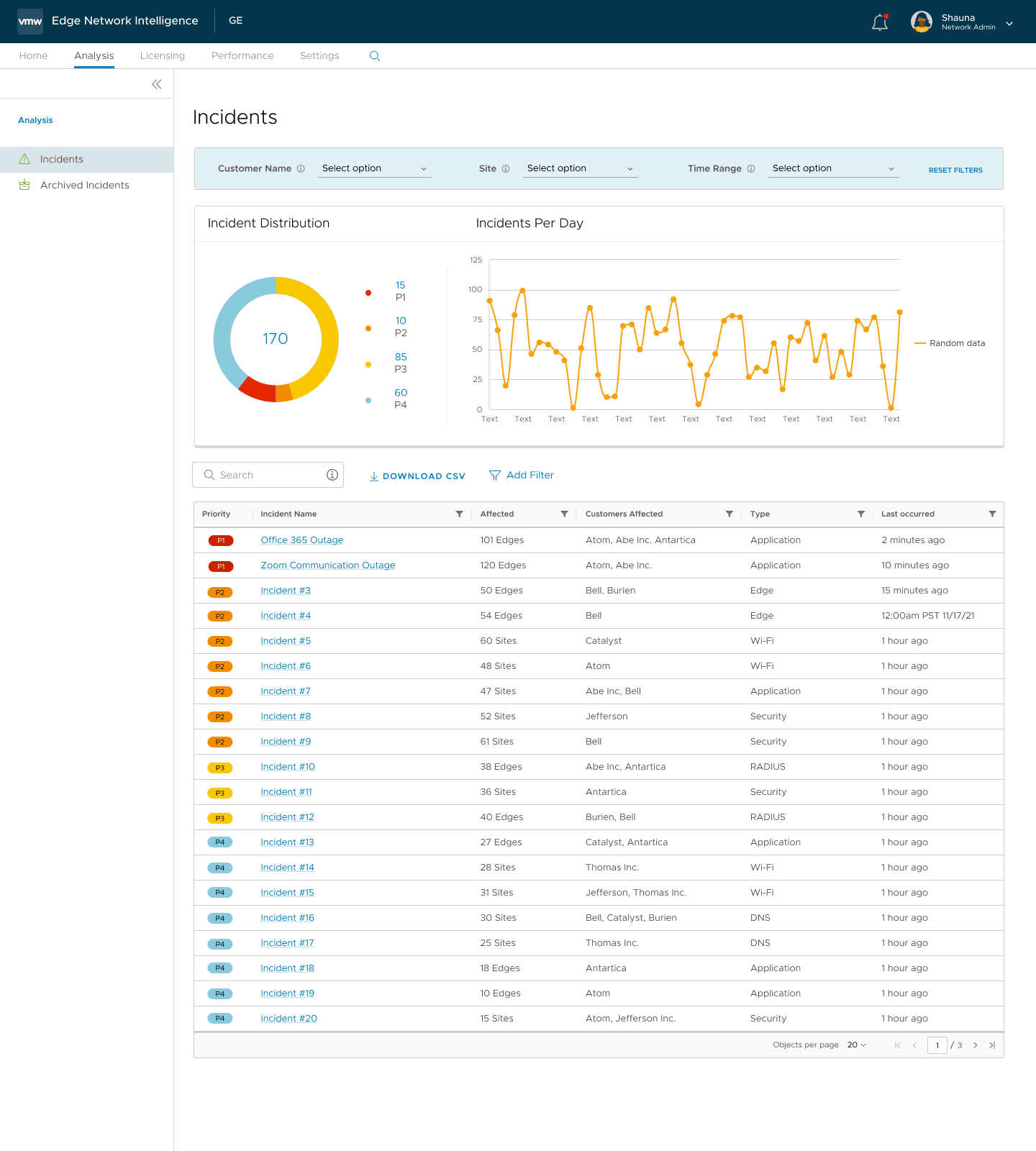Viewport: 1036px width, 1151px height.
Task: Click the Time Range info icon
Action: (751, 169)
